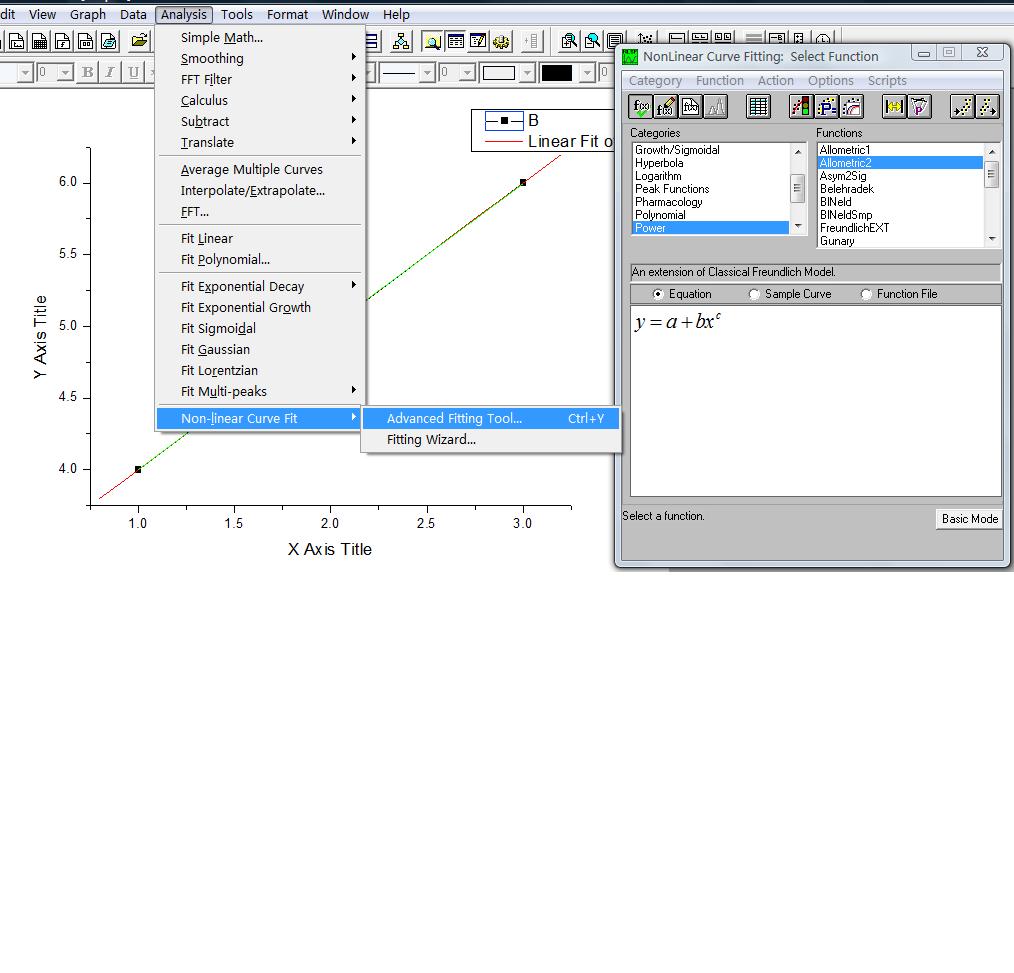Screen dimensions: 1014x973
Task: Click the pencil-on-window toolbar icon
Action: 478,42
